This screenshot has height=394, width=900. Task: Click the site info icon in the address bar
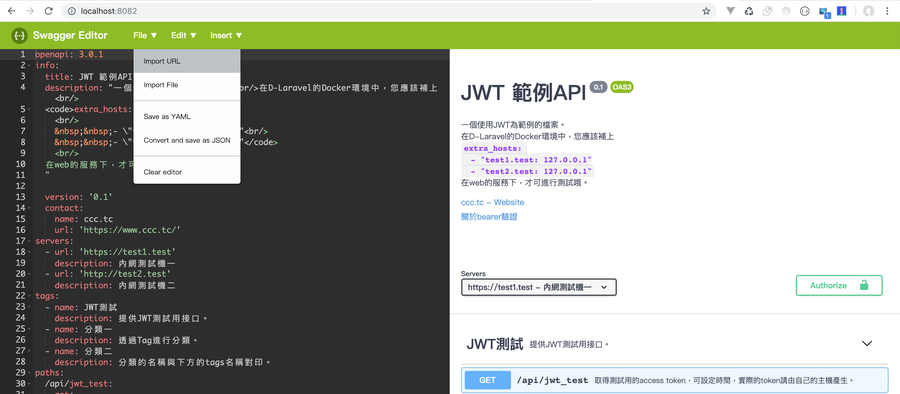[71, 11]
